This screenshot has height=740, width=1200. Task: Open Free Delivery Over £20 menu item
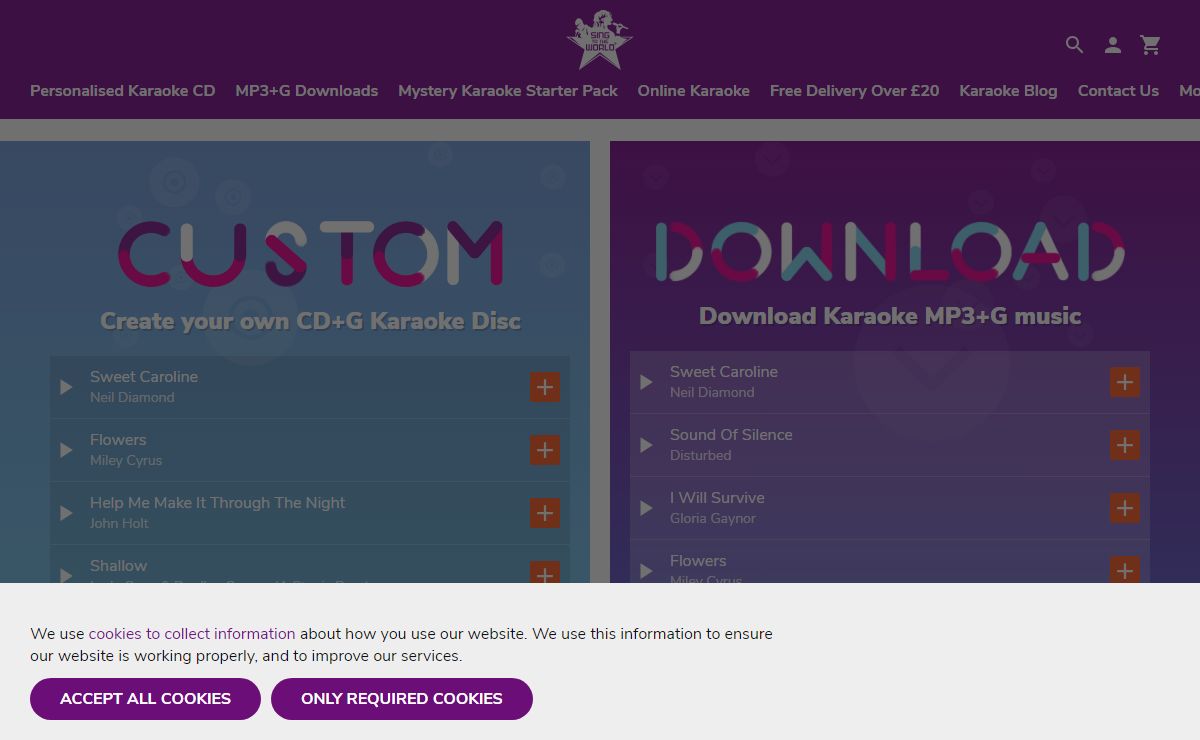855,90
